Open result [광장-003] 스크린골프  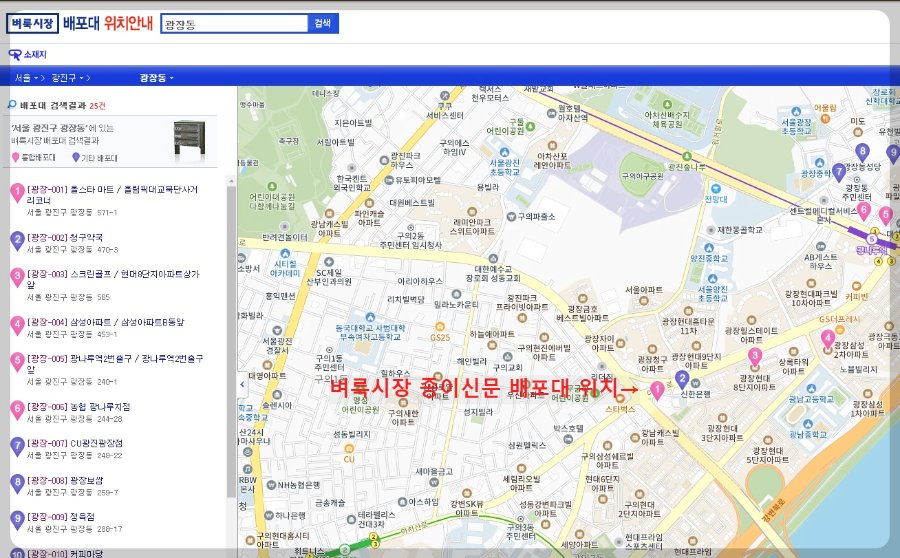(x=113, y=279)
